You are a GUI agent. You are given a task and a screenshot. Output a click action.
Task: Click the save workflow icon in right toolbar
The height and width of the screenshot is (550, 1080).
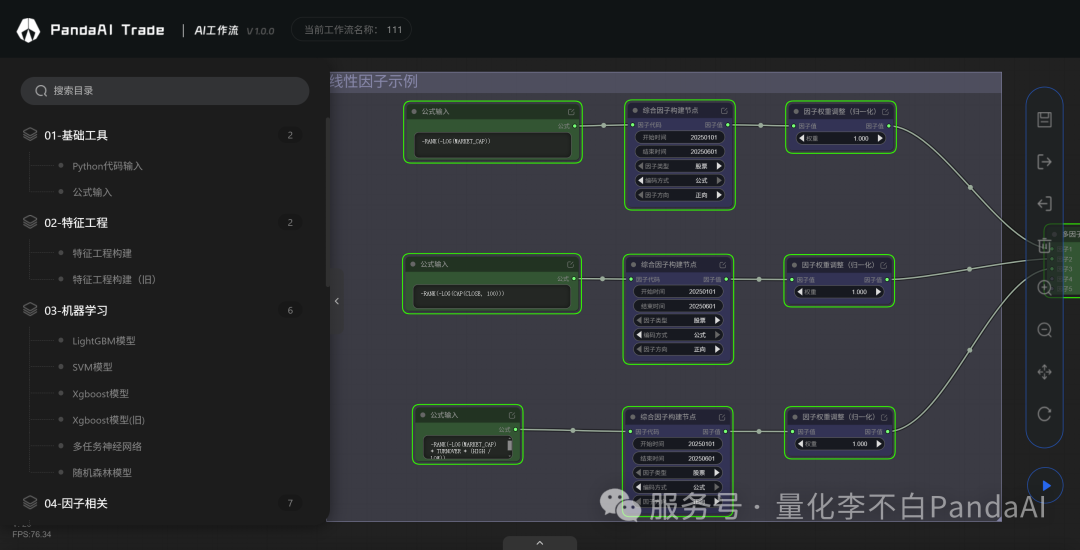point(1044,120)
